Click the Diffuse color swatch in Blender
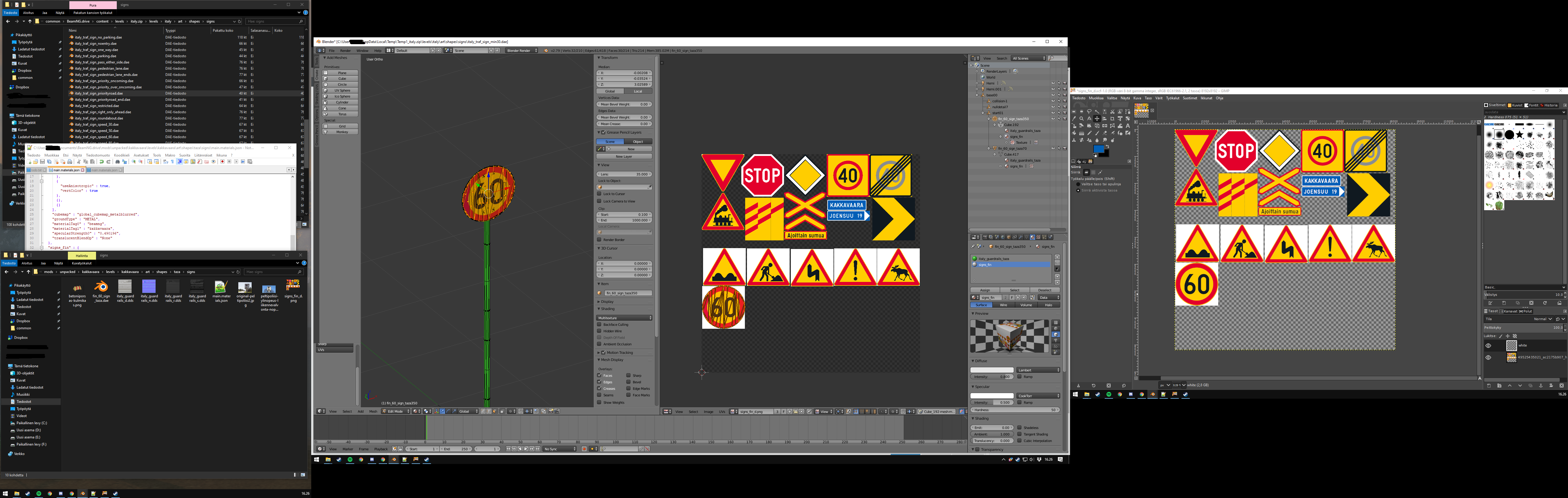Viewport: 1568px width, 498px height. pos(992,370)
